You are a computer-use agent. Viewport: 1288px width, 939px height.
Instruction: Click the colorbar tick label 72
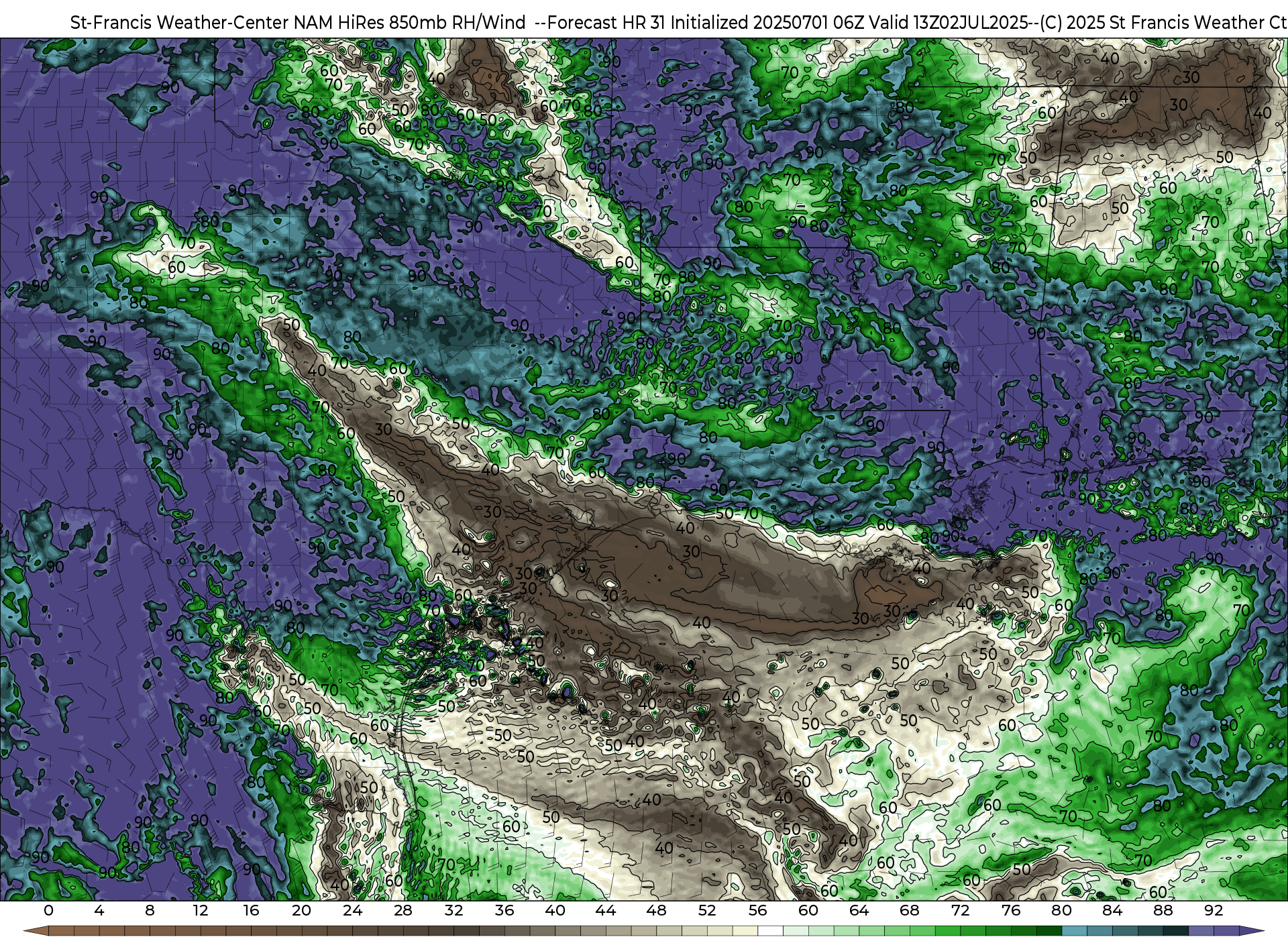[x=960, y=911]
